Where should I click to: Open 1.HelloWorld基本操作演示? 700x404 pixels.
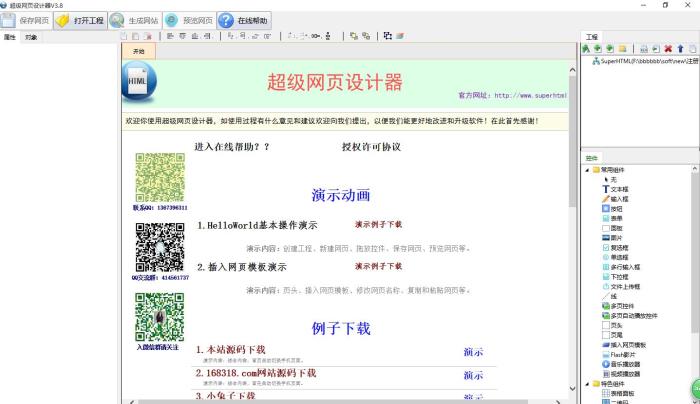257,225
